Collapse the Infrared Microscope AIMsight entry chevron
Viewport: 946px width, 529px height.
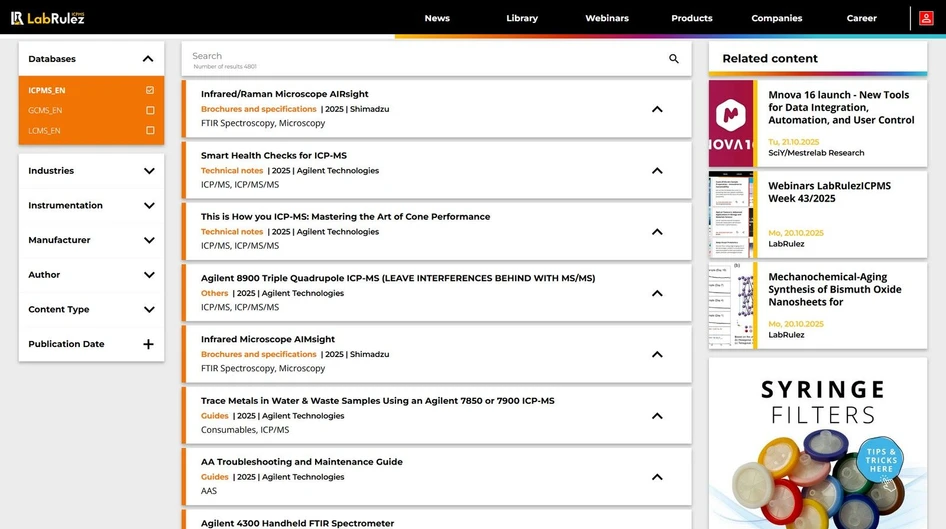(x=657, y=354)
